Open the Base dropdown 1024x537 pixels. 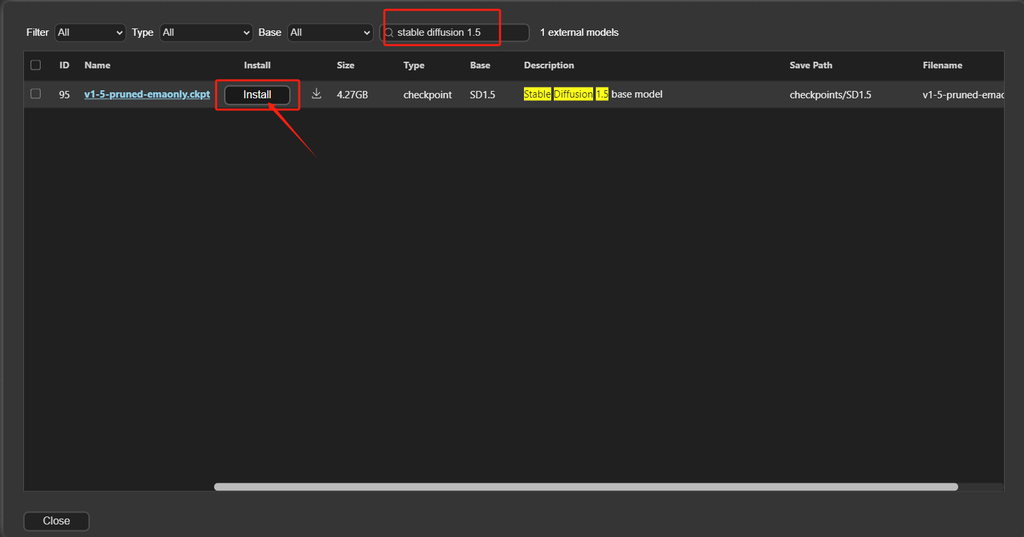click(329, 33)
